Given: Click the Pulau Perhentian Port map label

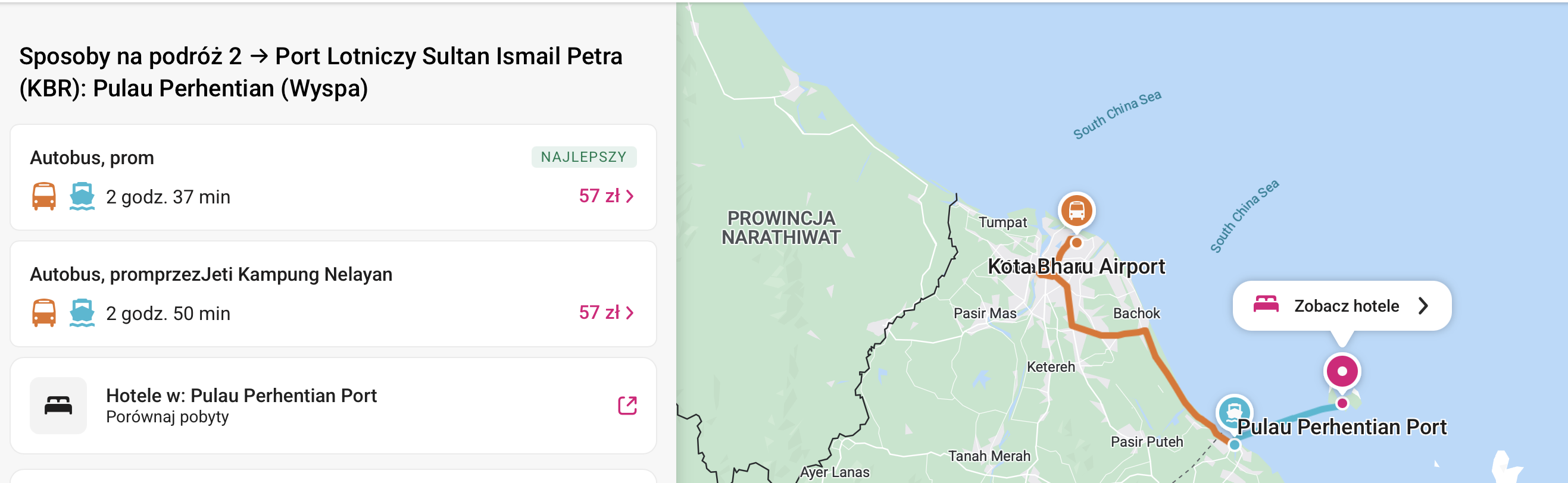Looking at the screenshot, I should [x=1342, y=427].
